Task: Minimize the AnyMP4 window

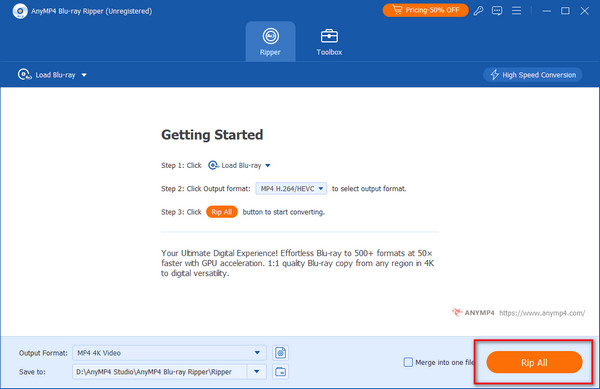Action: point(547,11)
